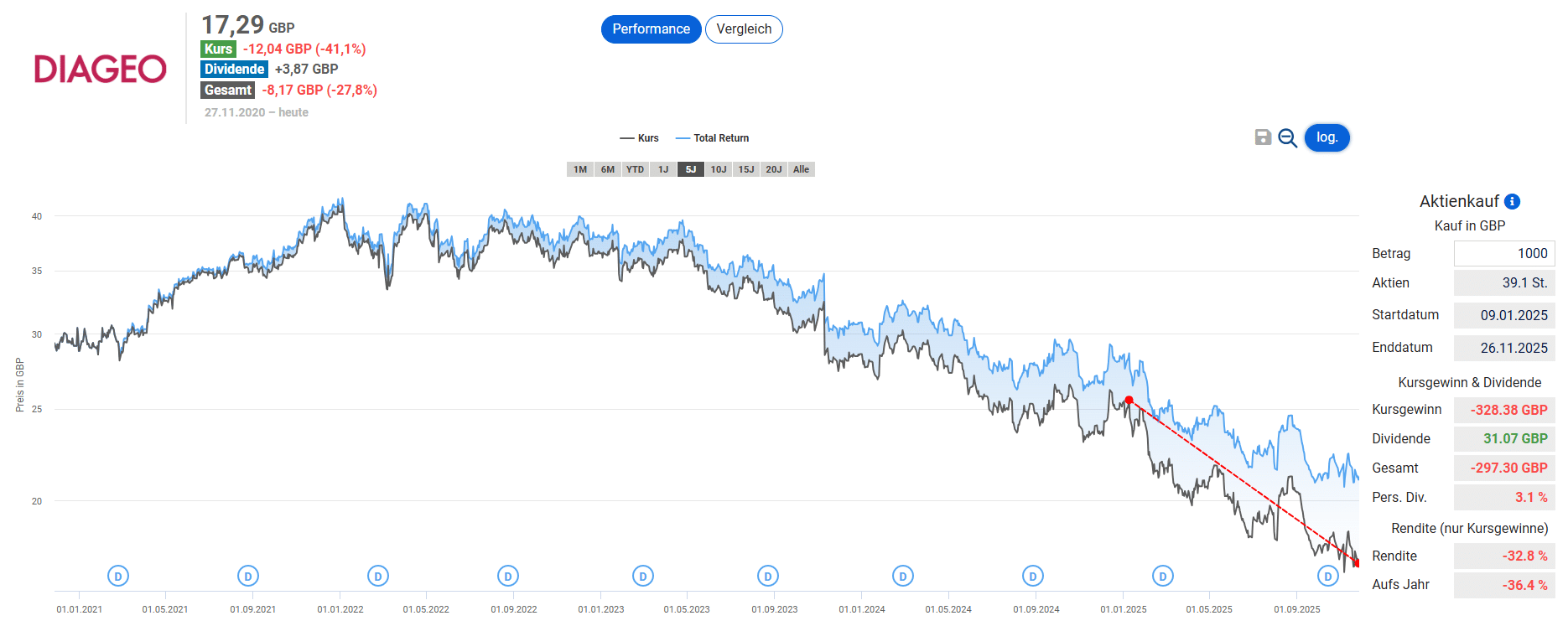Select the 1J time range
1568x626 pixels.
(663, 169)
